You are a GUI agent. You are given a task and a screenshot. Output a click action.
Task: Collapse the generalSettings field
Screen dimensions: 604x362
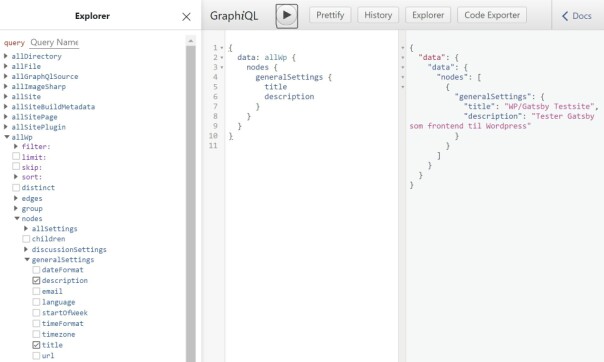[x=27, y=260]
